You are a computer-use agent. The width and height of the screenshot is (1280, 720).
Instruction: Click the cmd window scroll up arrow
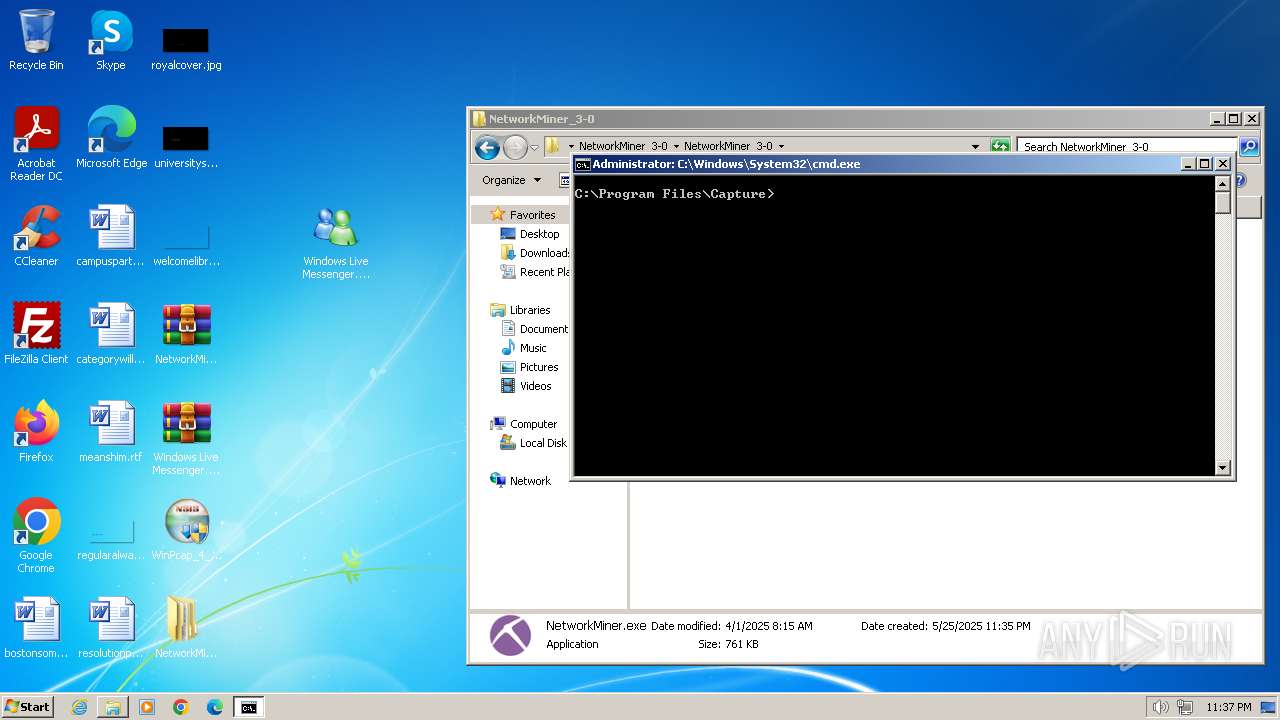(1222, 184)
